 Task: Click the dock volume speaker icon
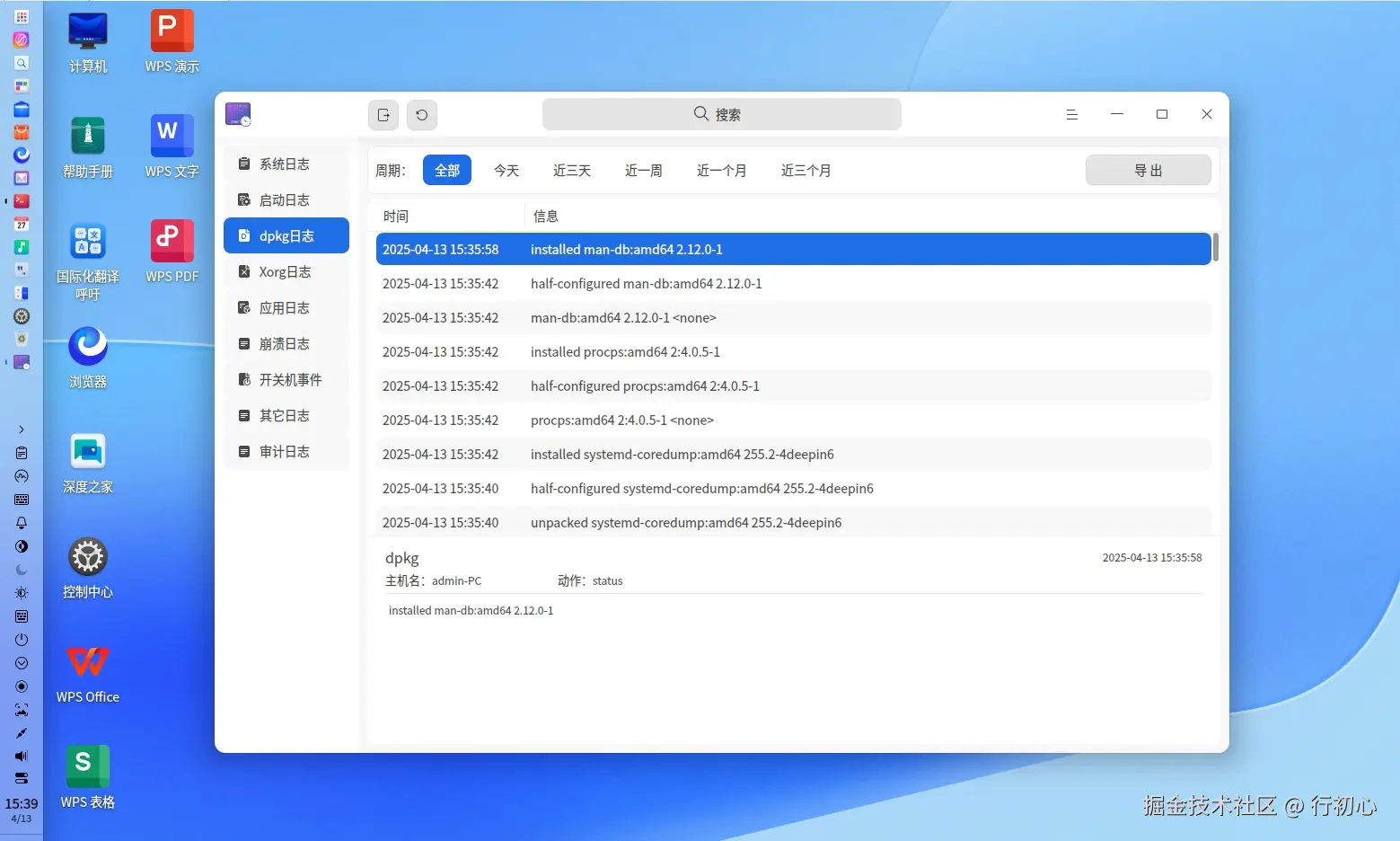(x=22, y=757)
